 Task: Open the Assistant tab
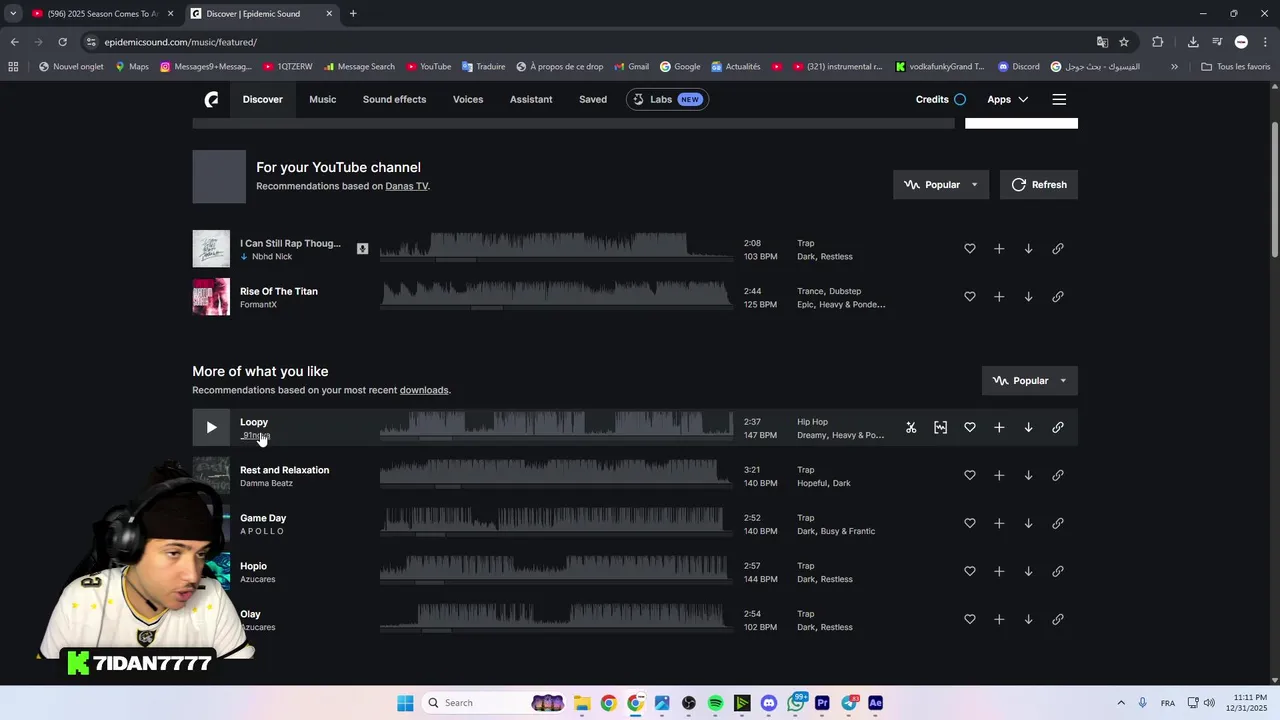(x=531, y=99)
